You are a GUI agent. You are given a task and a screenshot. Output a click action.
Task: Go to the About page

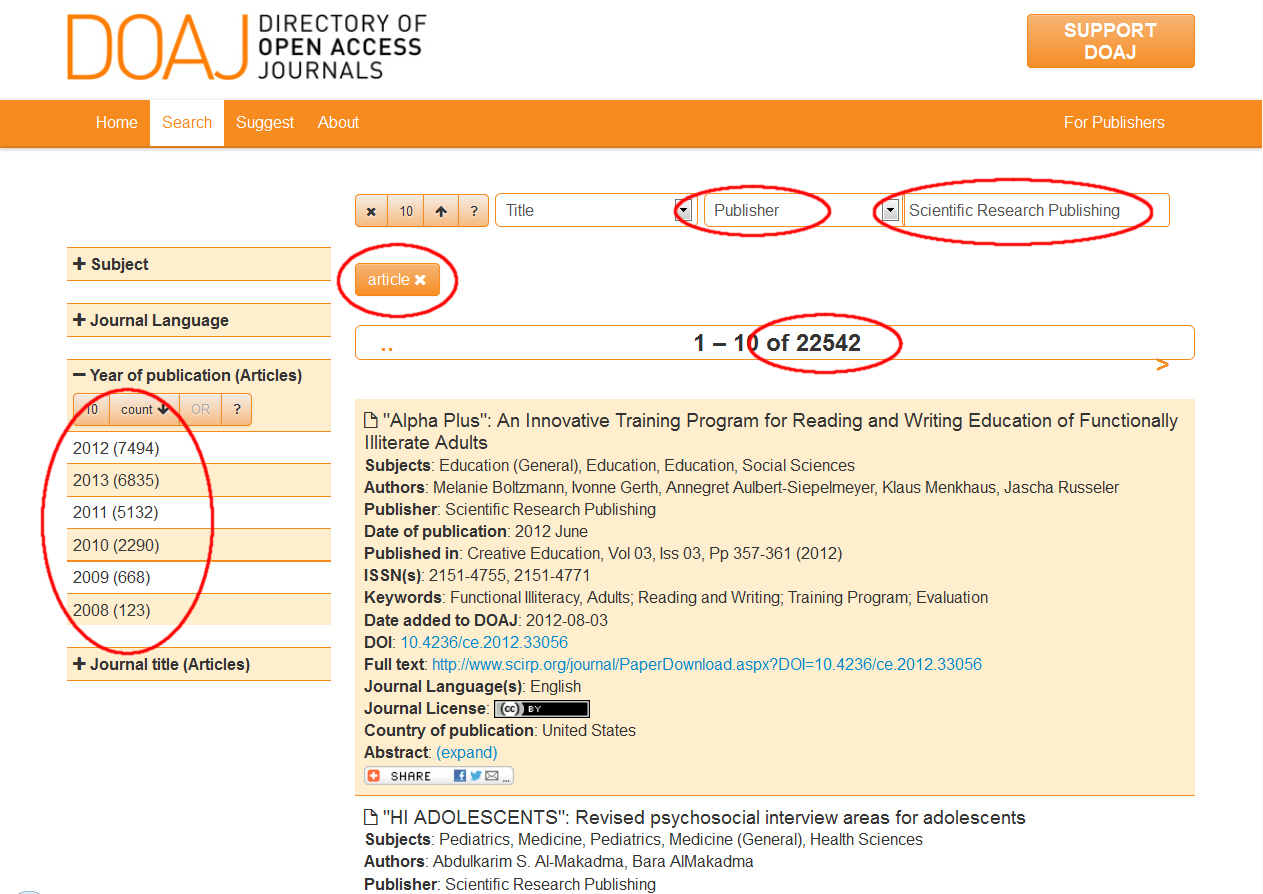click(338, 123)
